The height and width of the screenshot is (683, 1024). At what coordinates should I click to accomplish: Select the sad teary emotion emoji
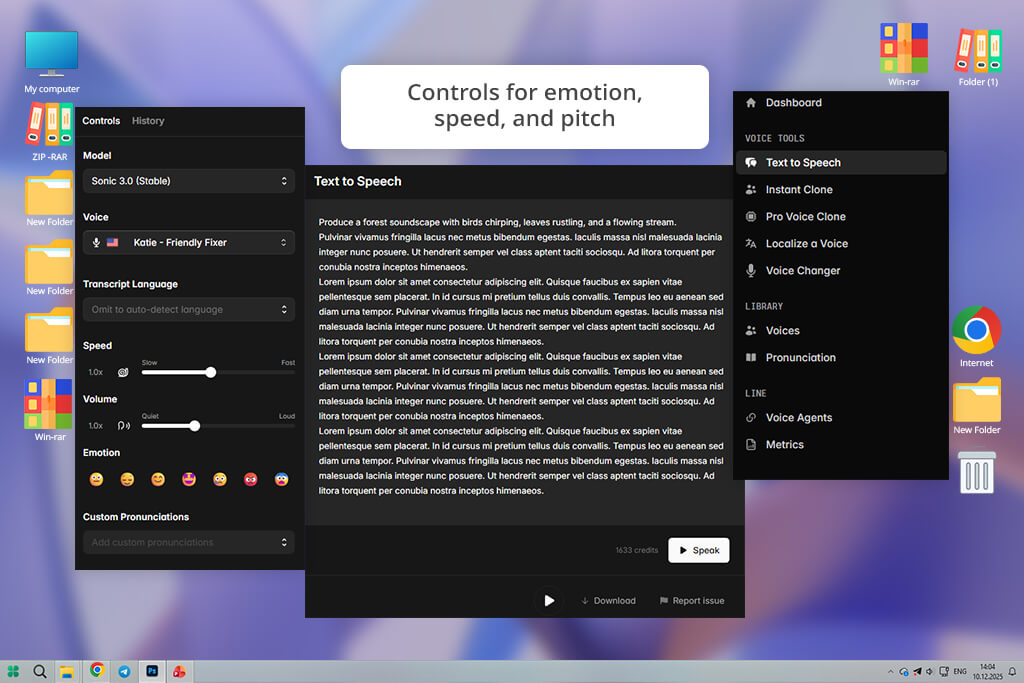tap(220, 479)
